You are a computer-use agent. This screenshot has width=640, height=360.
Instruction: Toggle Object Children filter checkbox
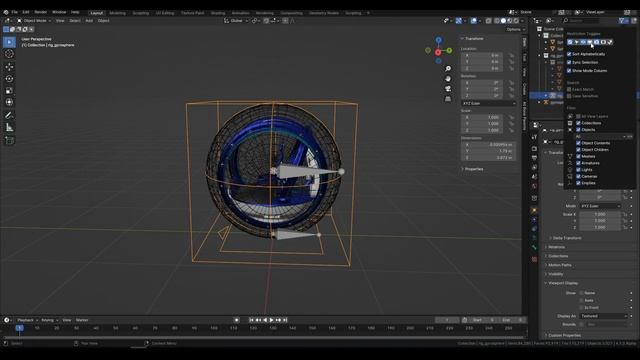coord(578,149)
